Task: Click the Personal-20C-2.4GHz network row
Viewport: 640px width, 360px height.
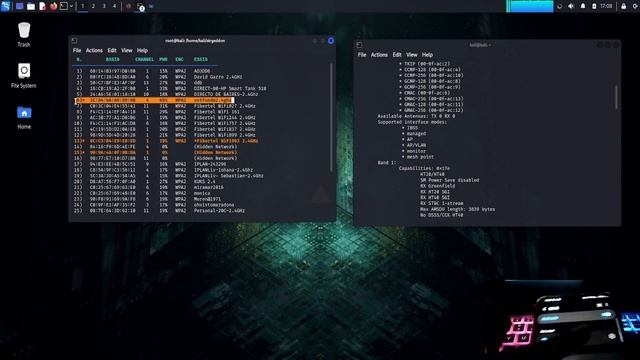Action: pos(160,211)
